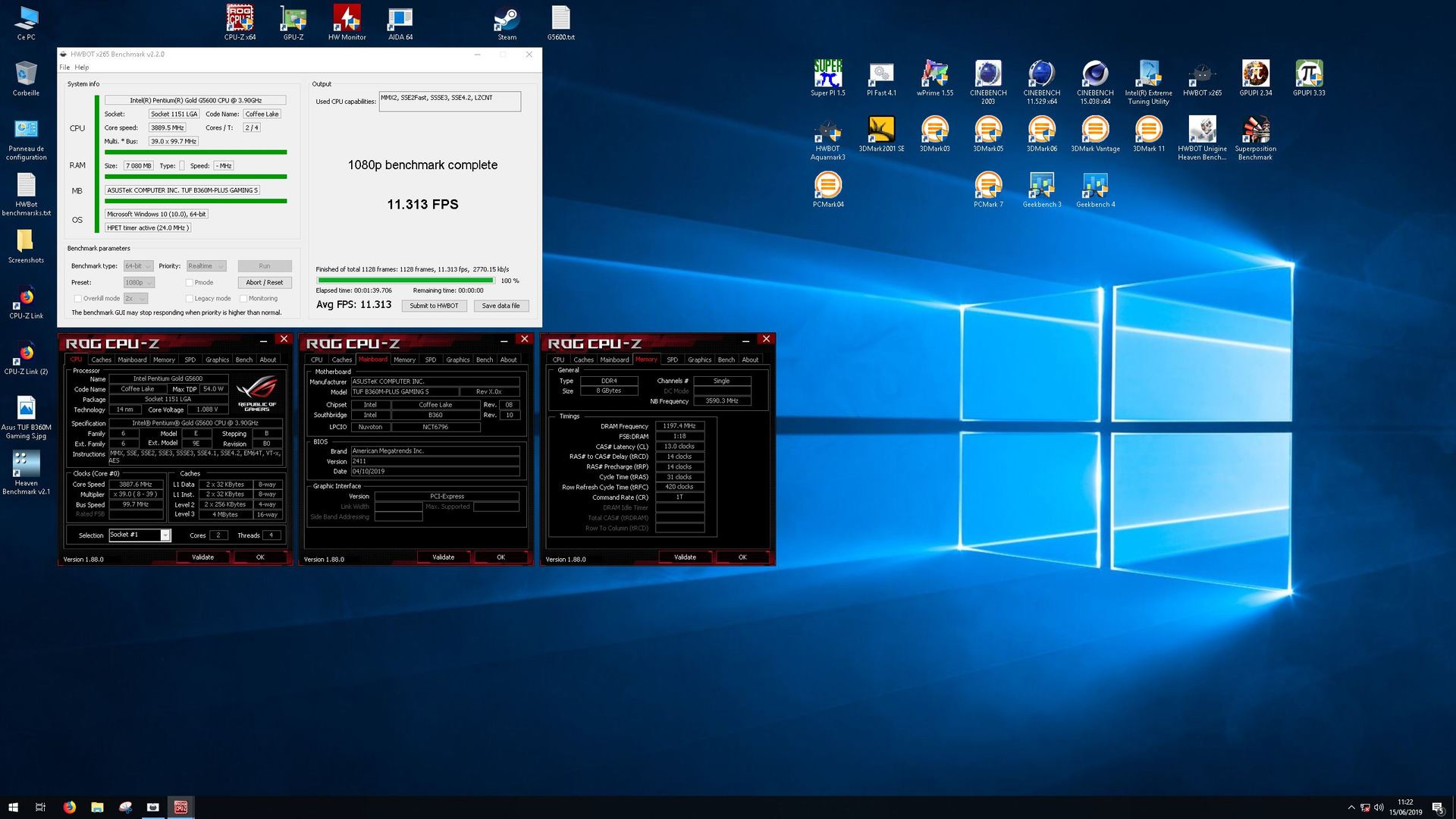The width and height of the screenshot is (1456, 819).
Task: Open the Heaven Benchmark v2.1 icon
Action: pyautogui.click(x=27, y=473)
